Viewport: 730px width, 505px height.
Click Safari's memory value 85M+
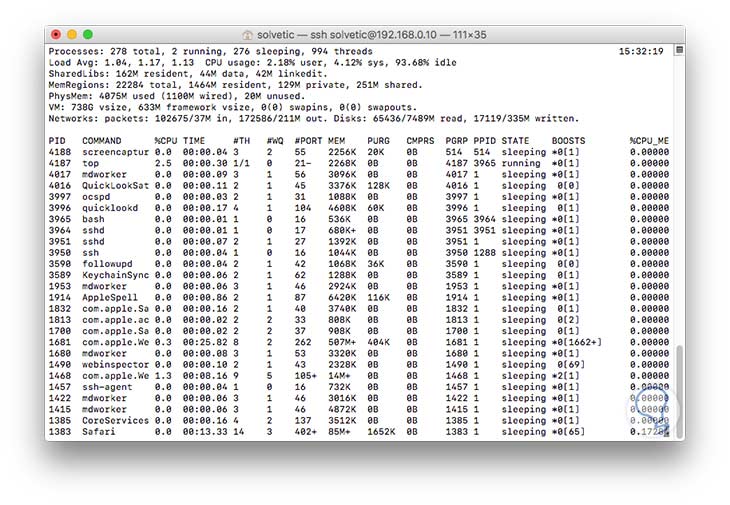339,431
